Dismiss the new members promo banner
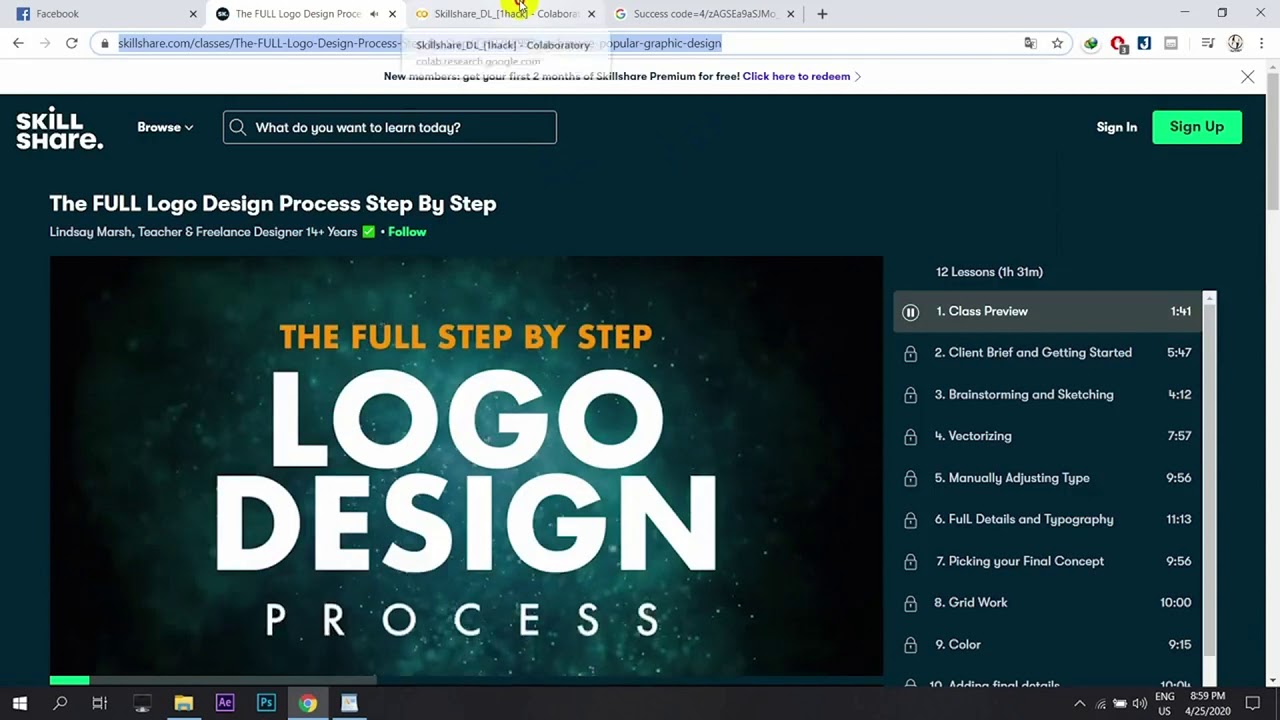The width and height of the screenshot is (1280, 720). 1247,77
